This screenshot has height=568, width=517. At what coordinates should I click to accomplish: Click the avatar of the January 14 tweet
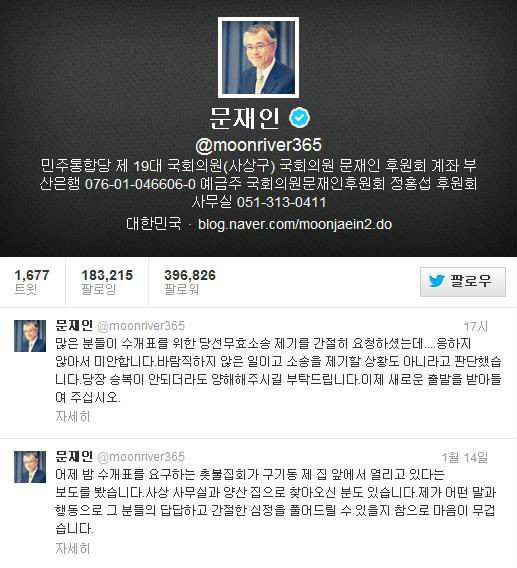[30, 467]
